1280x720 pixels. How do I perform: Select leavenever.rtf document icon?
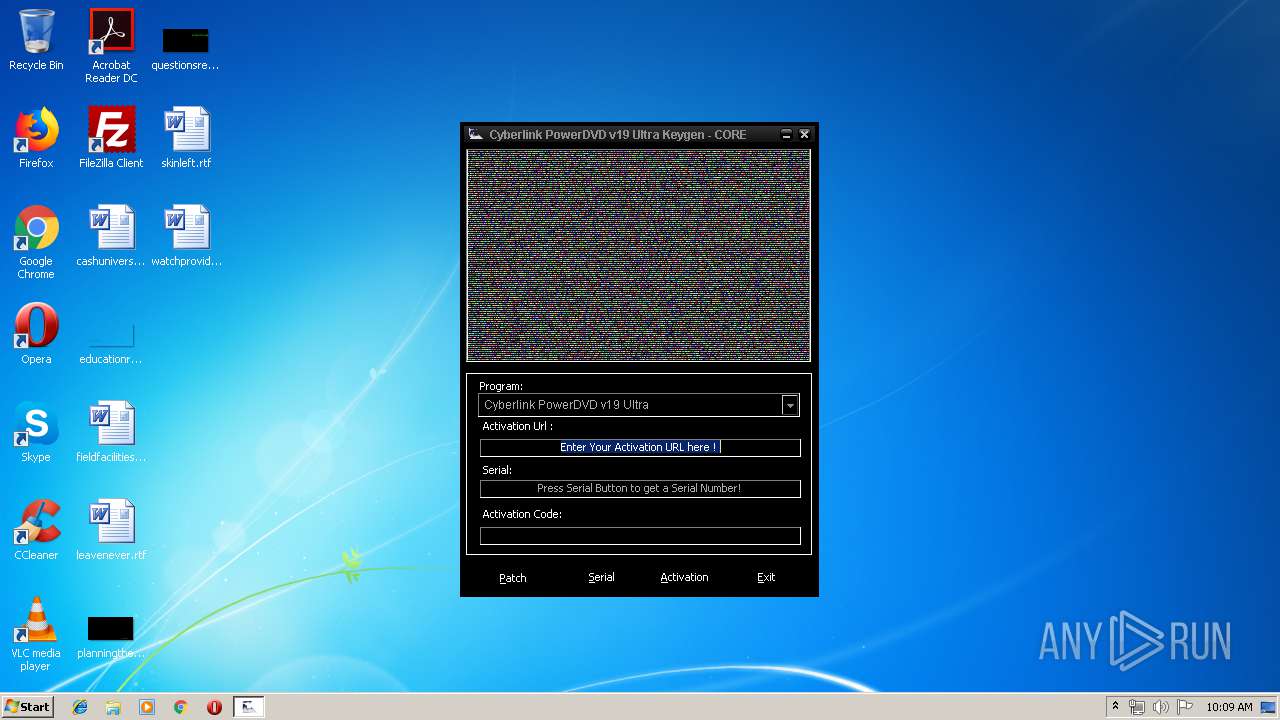(111, 530)
